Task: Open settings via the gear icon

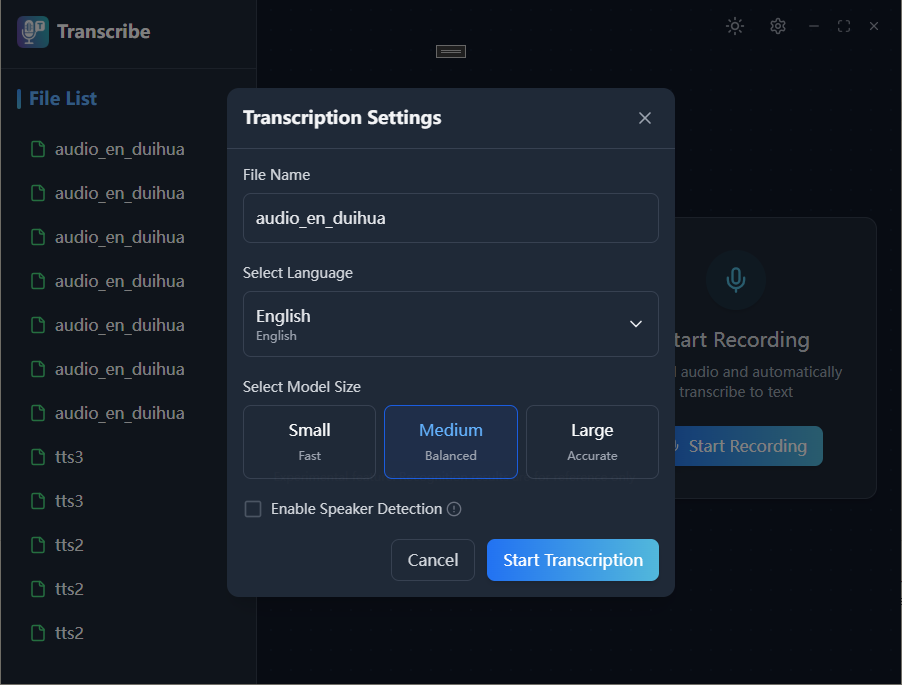Action: pyautogui.click(x=778, y=26)
